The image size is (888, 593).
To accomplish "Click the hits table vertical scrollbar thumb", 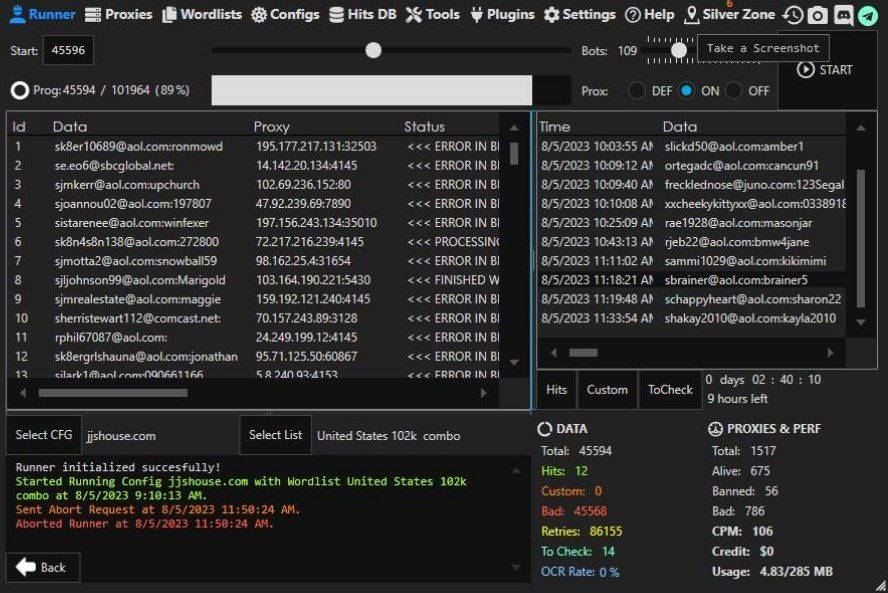I will pyautogui.click(x=860, y=238).
